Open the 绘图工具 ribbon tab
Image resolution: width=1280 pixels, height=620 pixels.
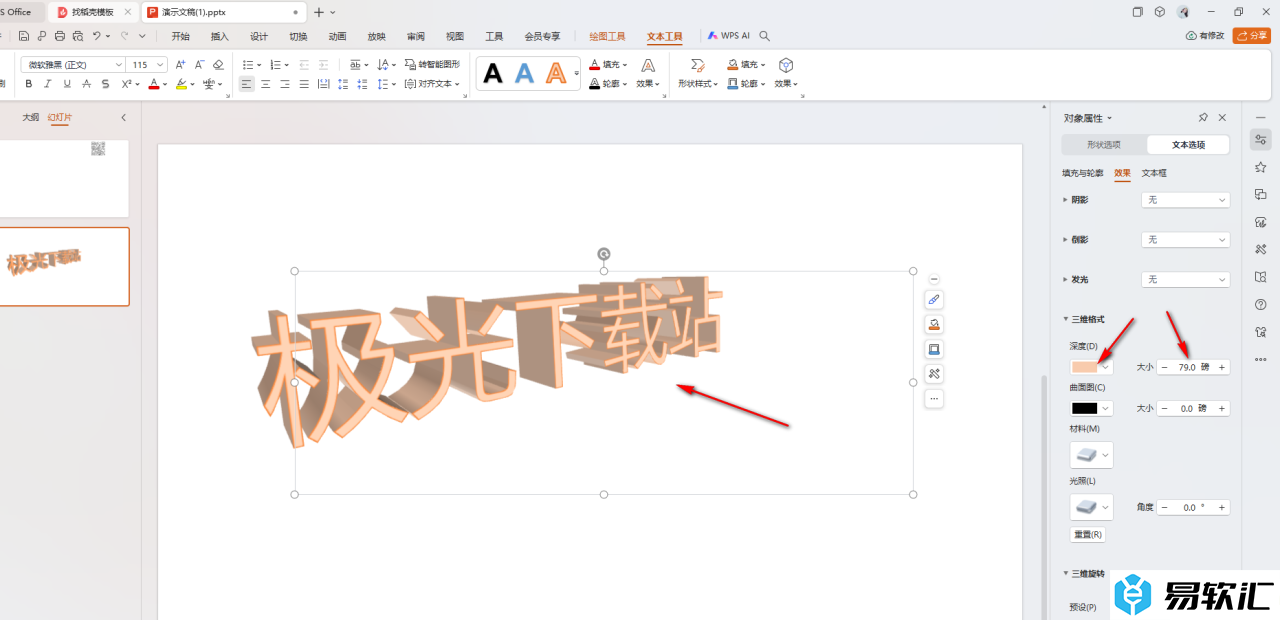click(x=607, y=36)
